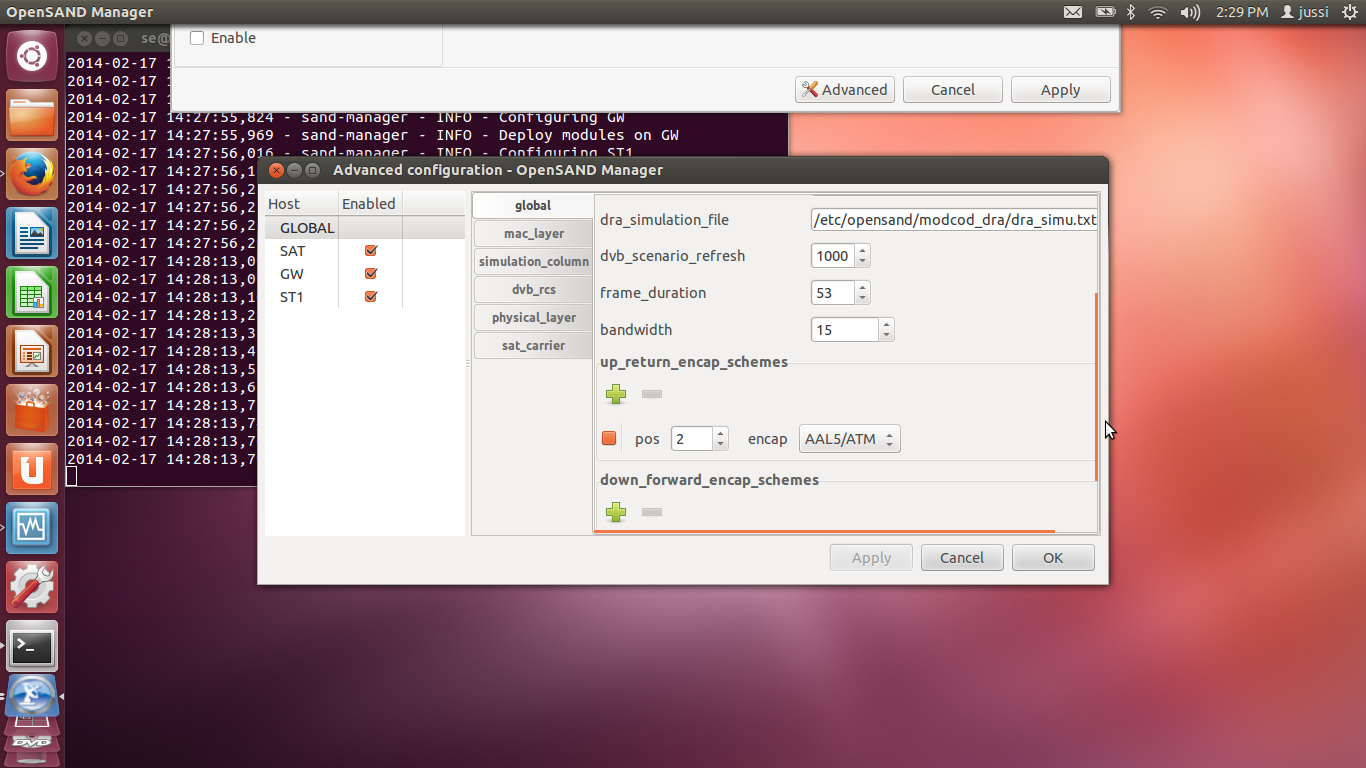1366x768 pixels.
Task: Toggle the orange square beside pos
Action: 609,439
